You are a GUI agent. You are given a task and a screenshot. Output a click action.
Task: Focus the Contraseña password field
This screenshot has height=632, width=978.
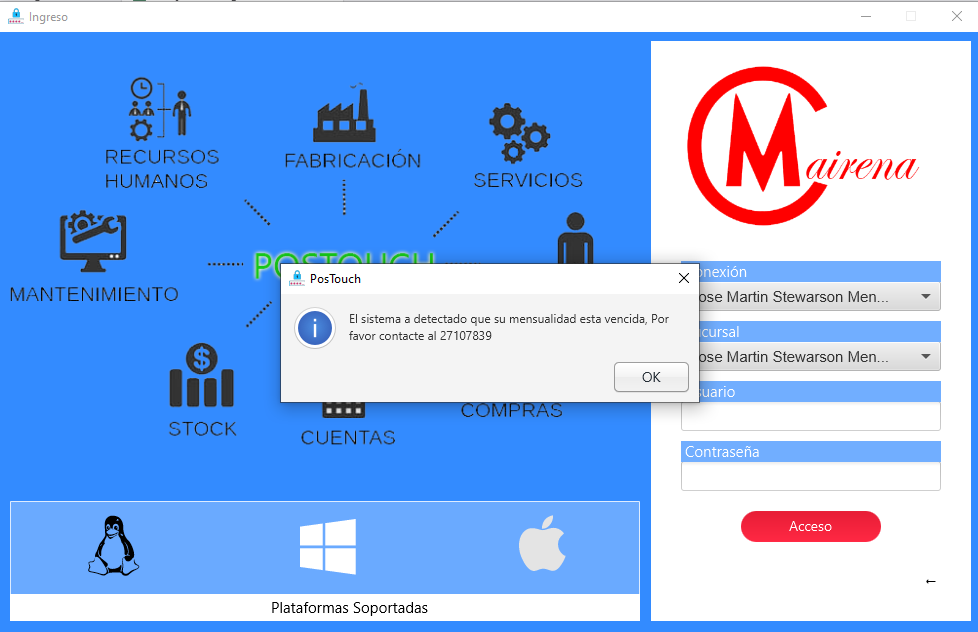tap(810, 476)
